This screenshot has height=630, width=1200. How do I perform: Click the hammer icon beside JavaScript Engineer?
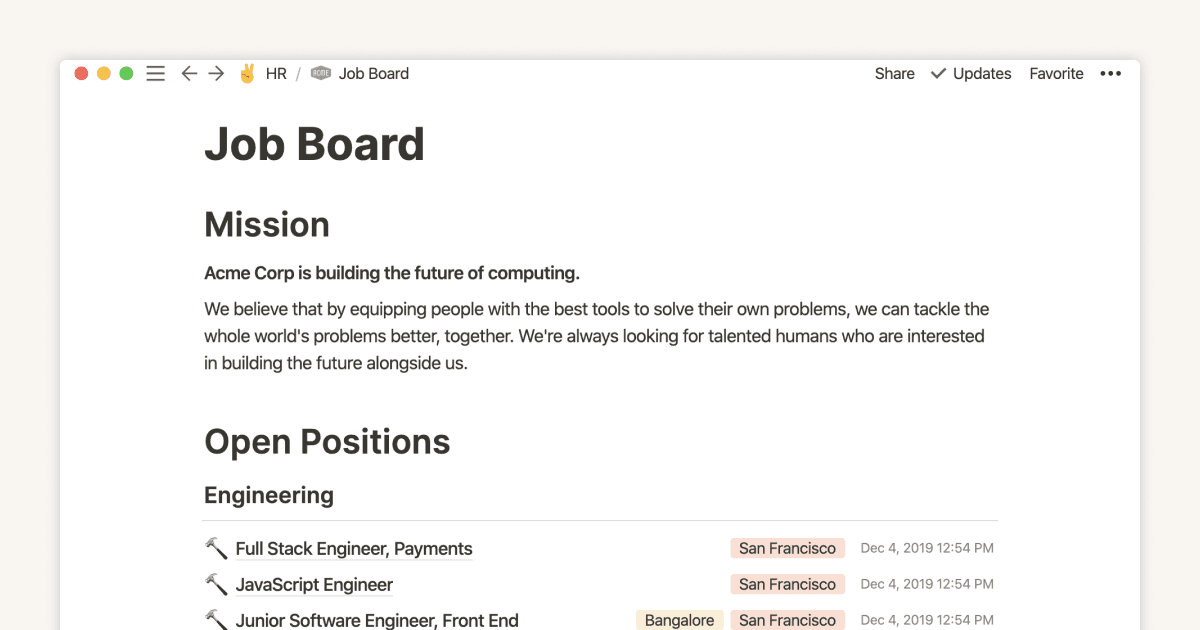[215, 584]
